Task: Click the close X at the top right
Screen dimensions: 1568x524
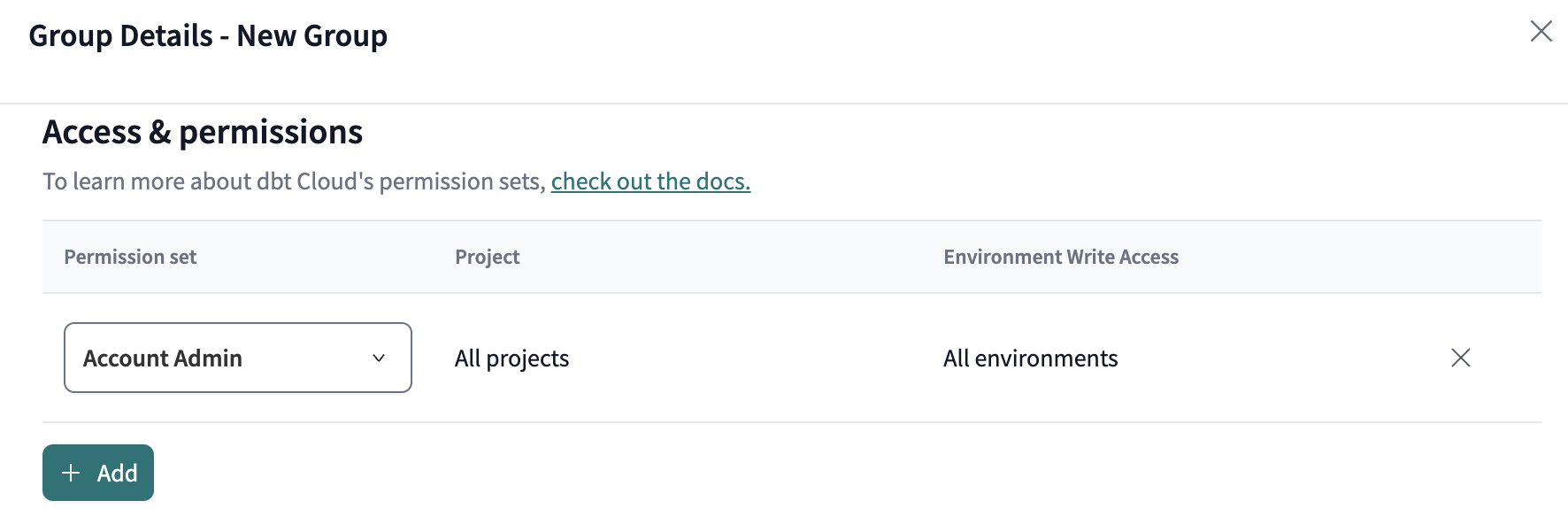Action: (1541, 31)
